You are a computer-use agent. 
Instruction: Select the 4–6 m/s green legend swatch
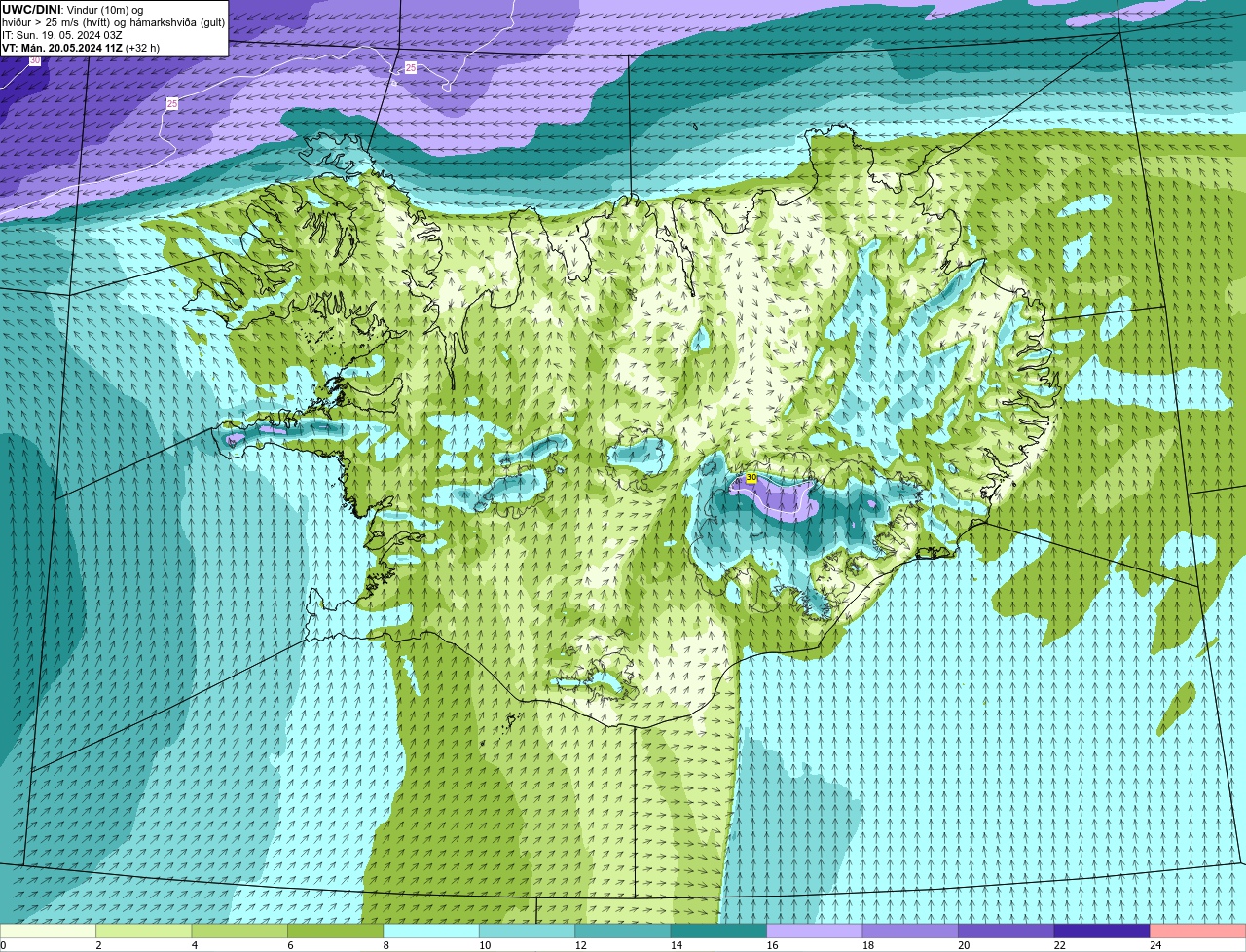(240, 932)
